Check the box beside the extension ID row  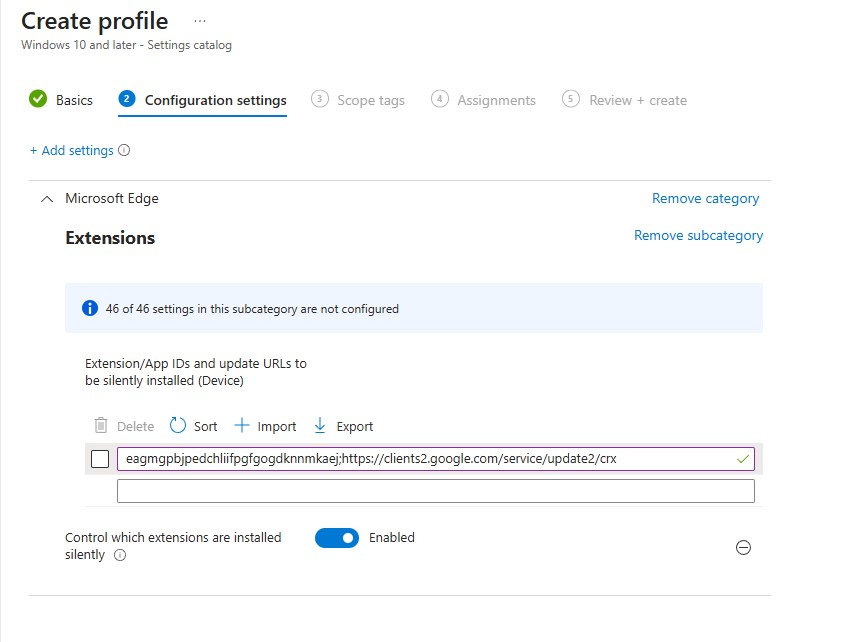[100, 459]
